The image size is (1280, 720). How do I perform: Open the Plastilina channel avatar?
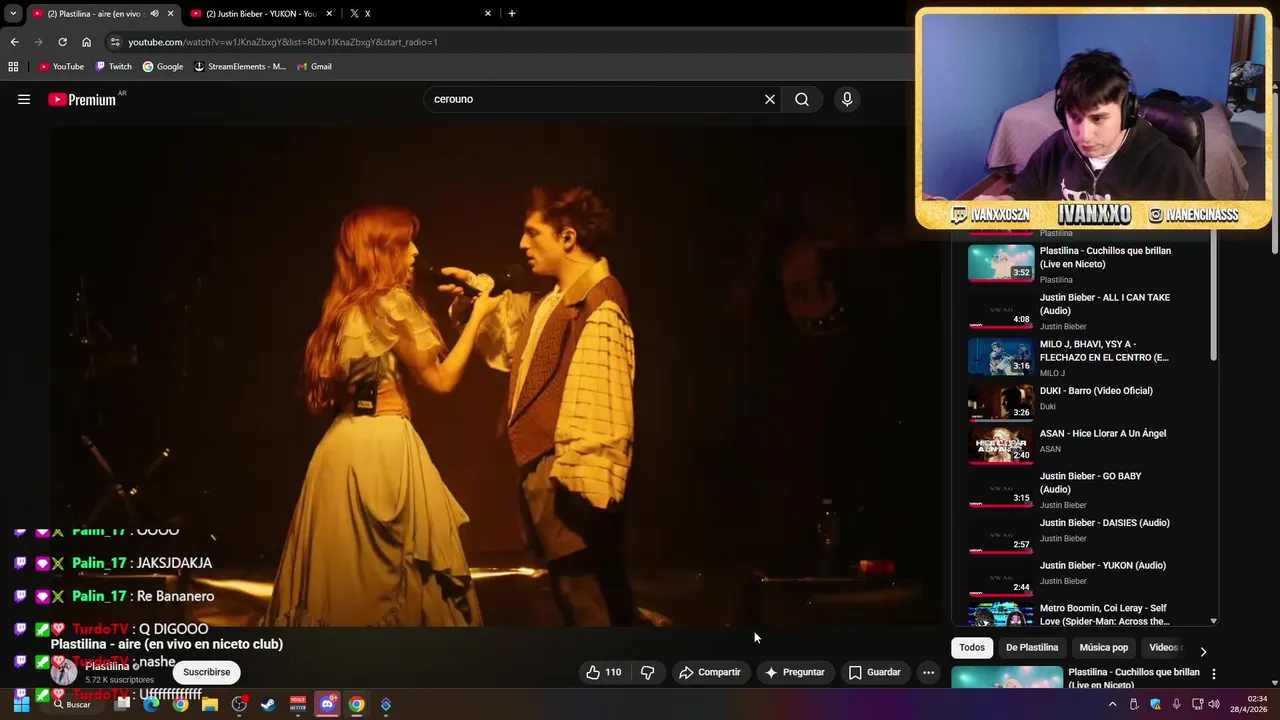coord(64,672)
